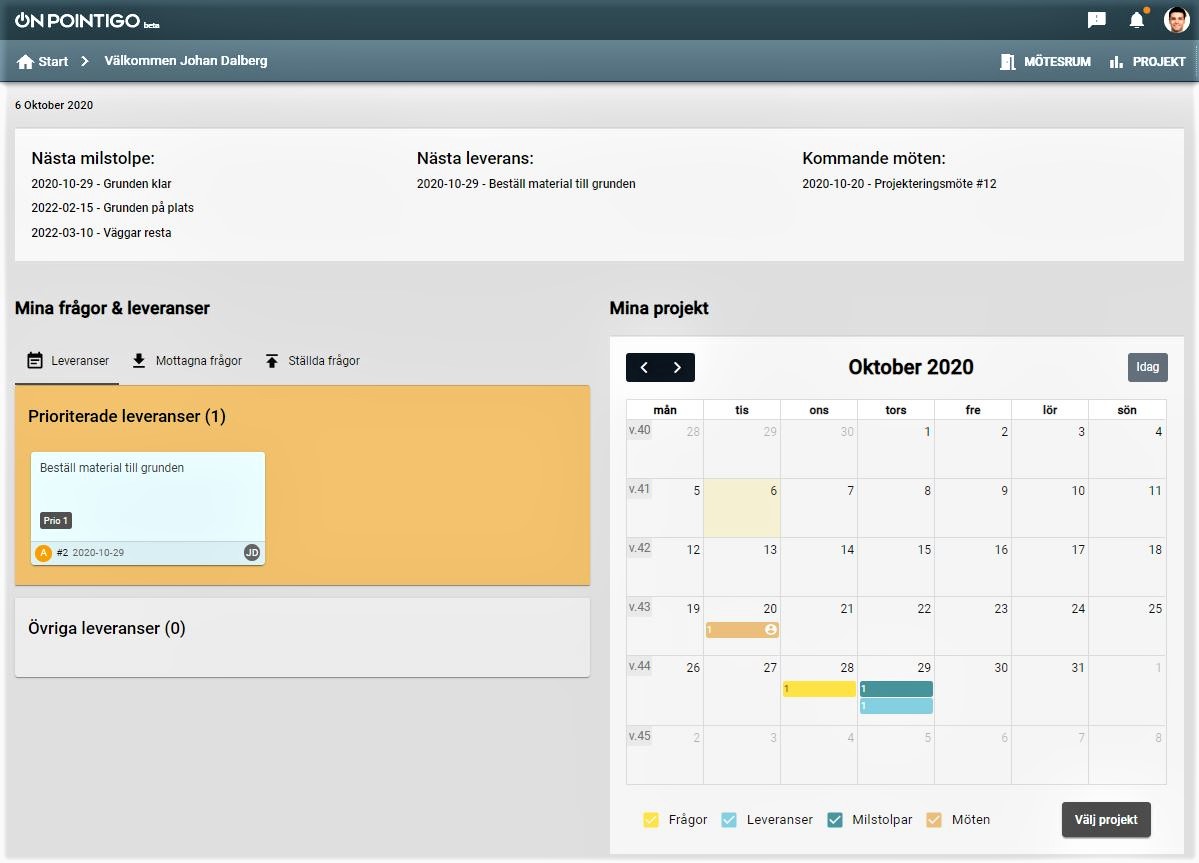Open Projekt via the bar chart icon

1116,62
